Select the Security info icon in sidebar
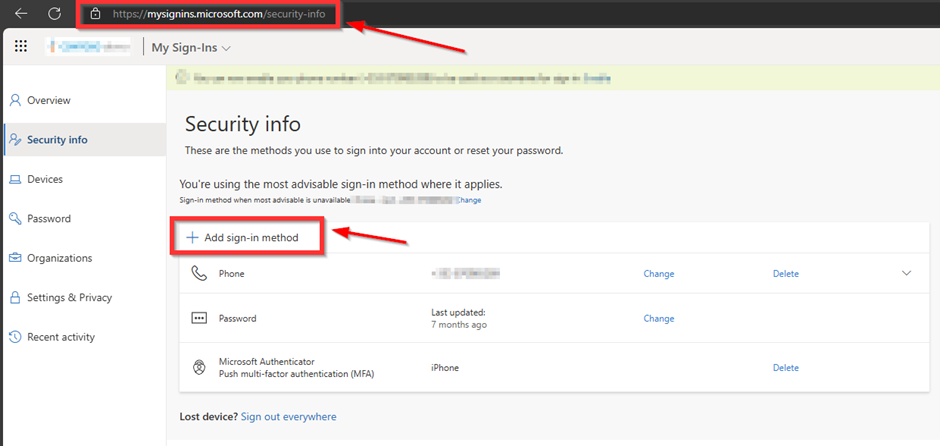940x446 pixels. coord(16,140)
